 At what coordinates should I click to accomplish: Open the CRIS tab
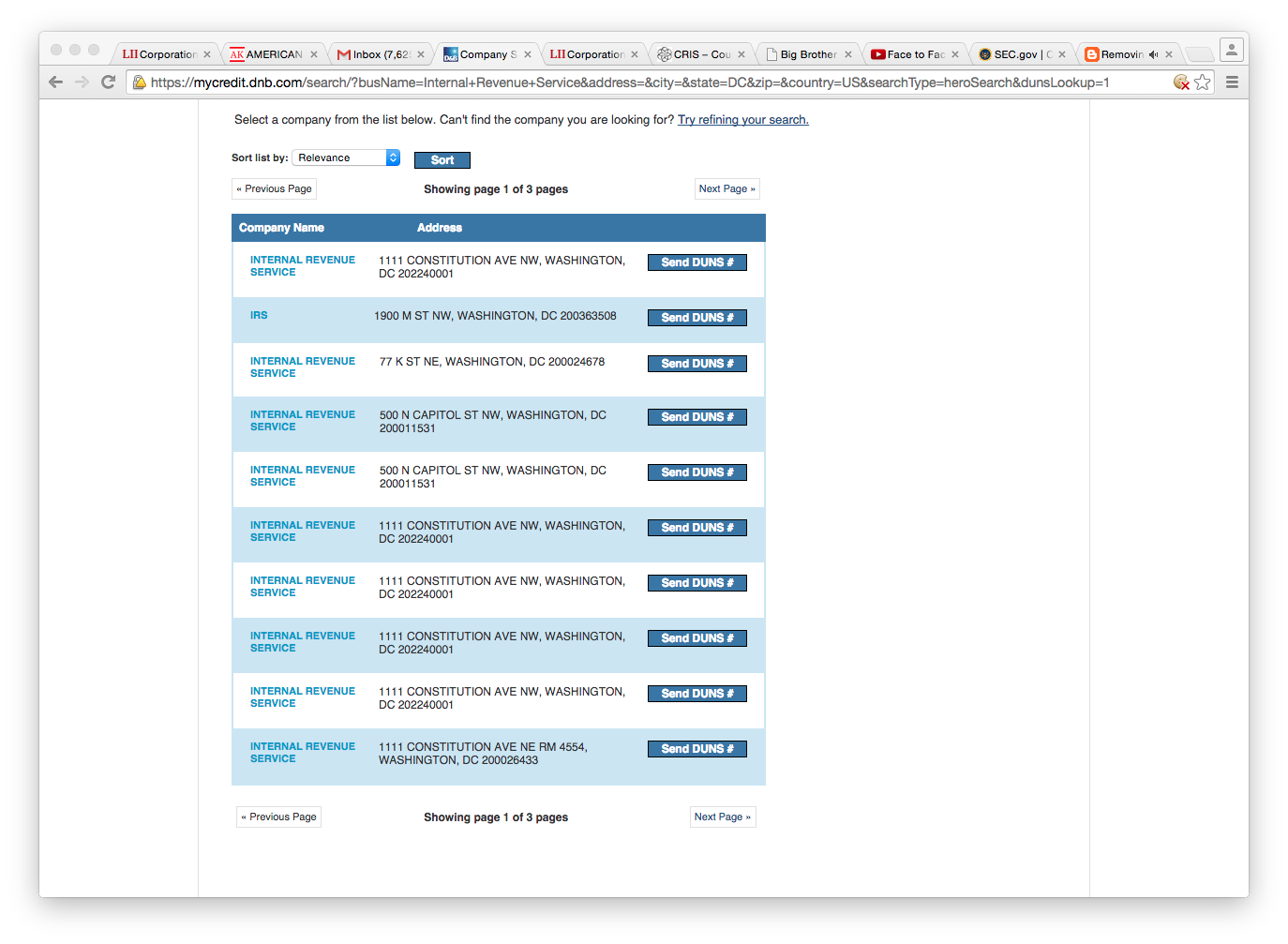[x=698, y=54]
